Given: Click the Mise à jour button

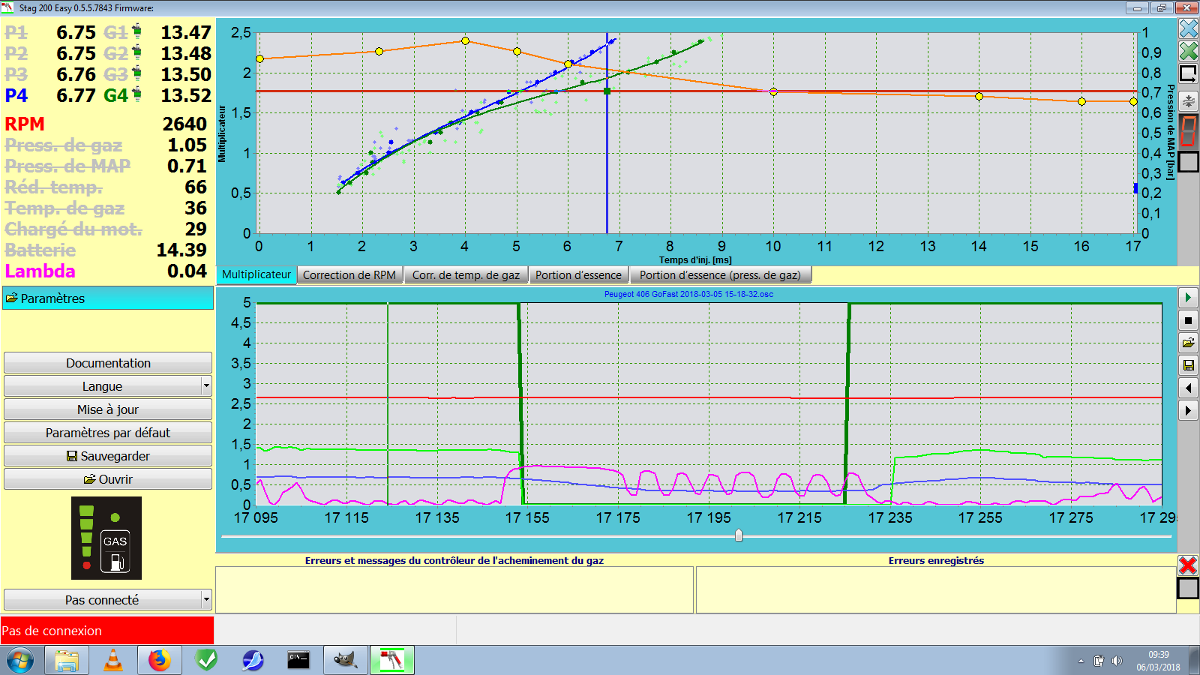Looking at the screenshot, I should coord(108,409).
